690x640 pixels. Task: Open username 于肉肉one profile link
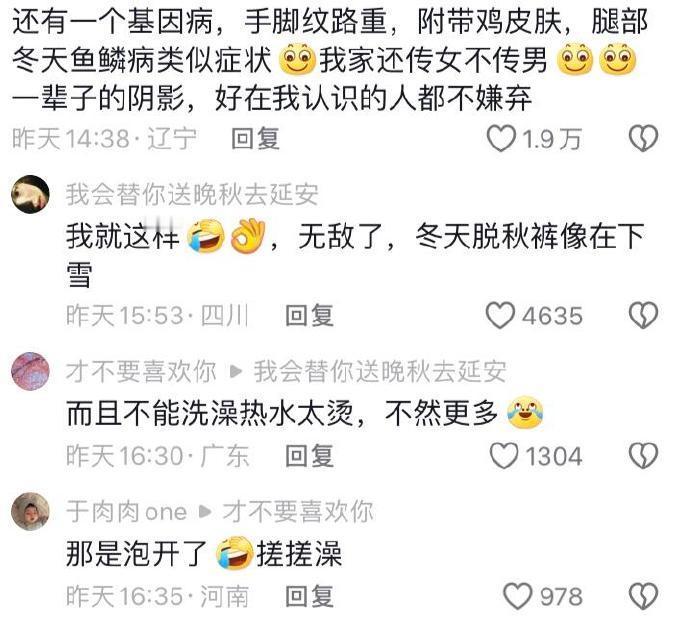[126, 511]
